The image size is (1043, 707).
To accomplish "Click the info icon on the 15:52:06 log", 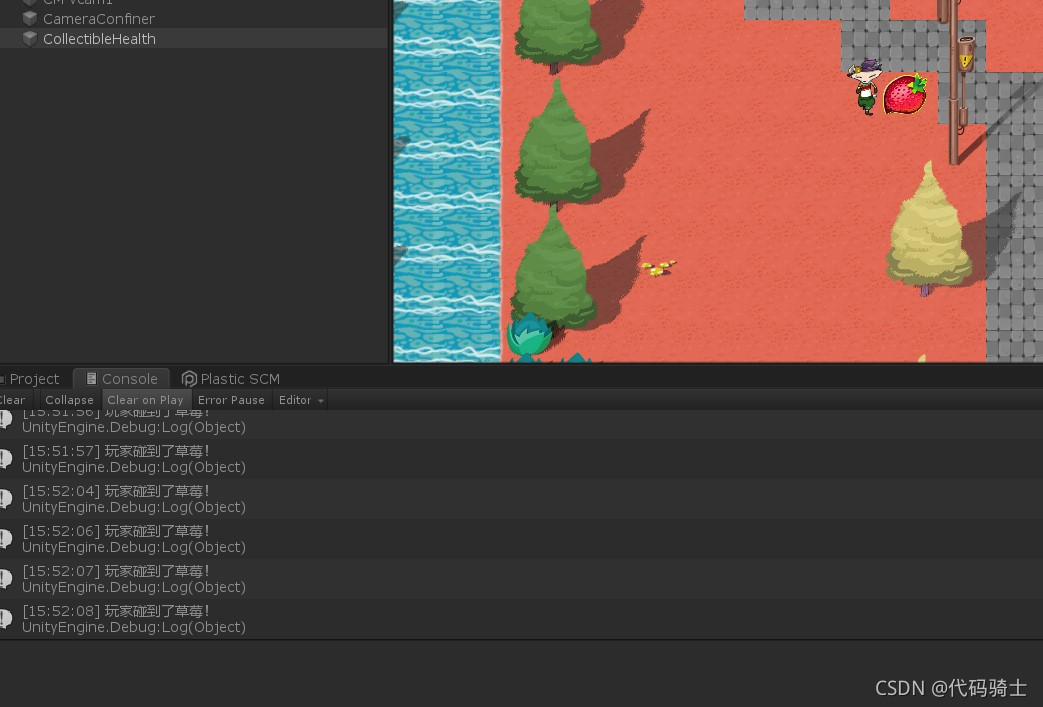I will pyautogui.click(x=6, y=538).
